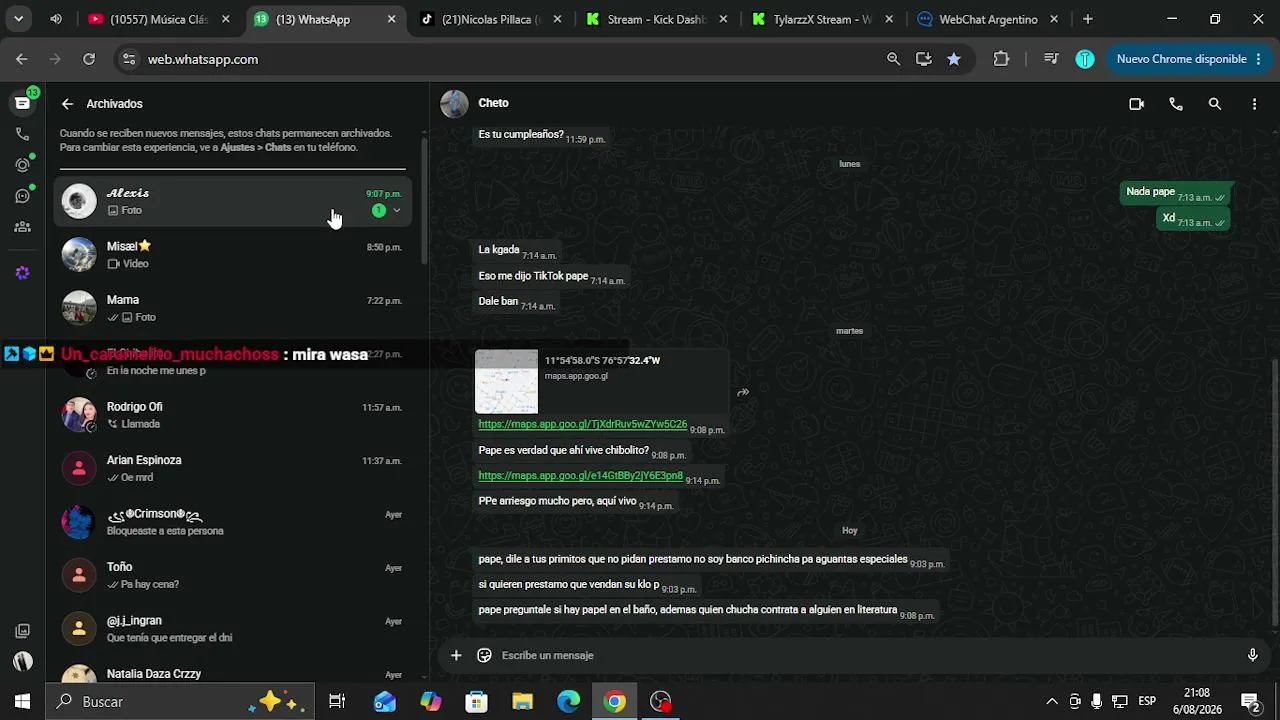Reload the WhatsApp page
The image size is (1280, 720).
pos(89,59)
